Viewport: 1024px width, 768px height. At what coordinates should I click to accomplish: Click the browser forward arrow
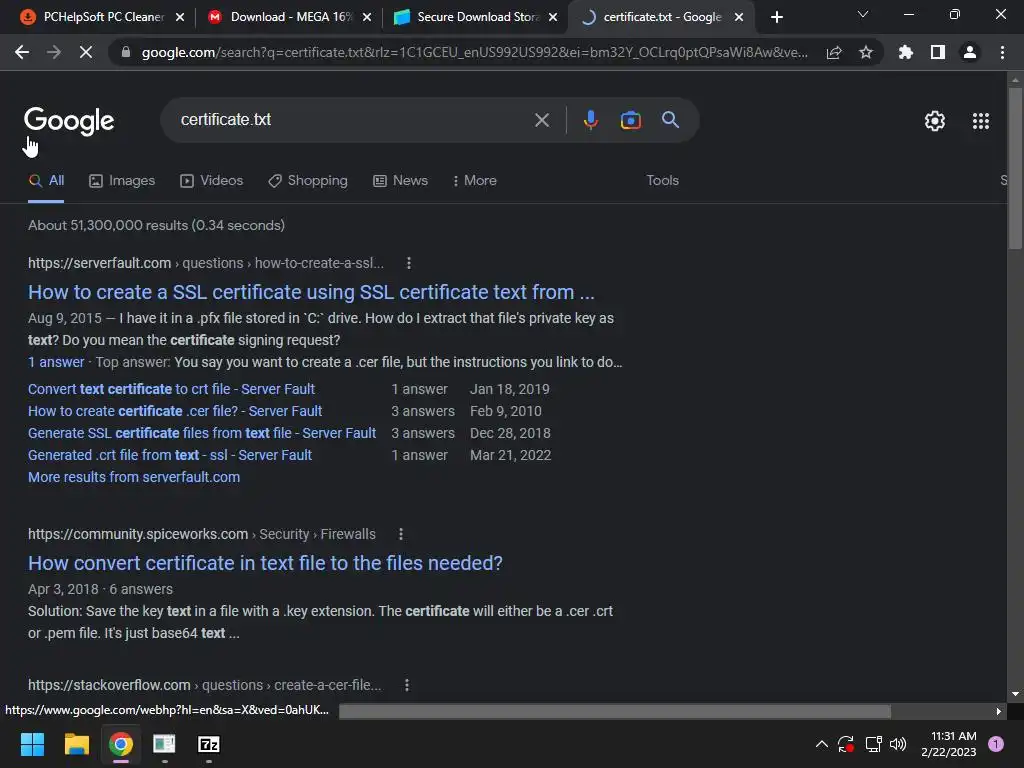pyautogui.click(x=54, y=52)
